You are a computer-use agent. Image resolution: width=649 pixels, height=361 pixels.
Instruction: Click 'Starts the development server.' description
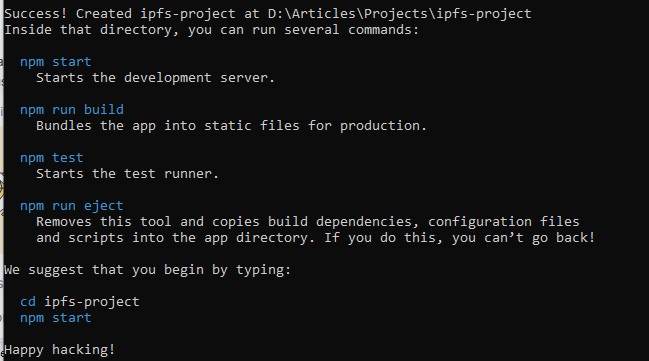click(x=155, y=78)
